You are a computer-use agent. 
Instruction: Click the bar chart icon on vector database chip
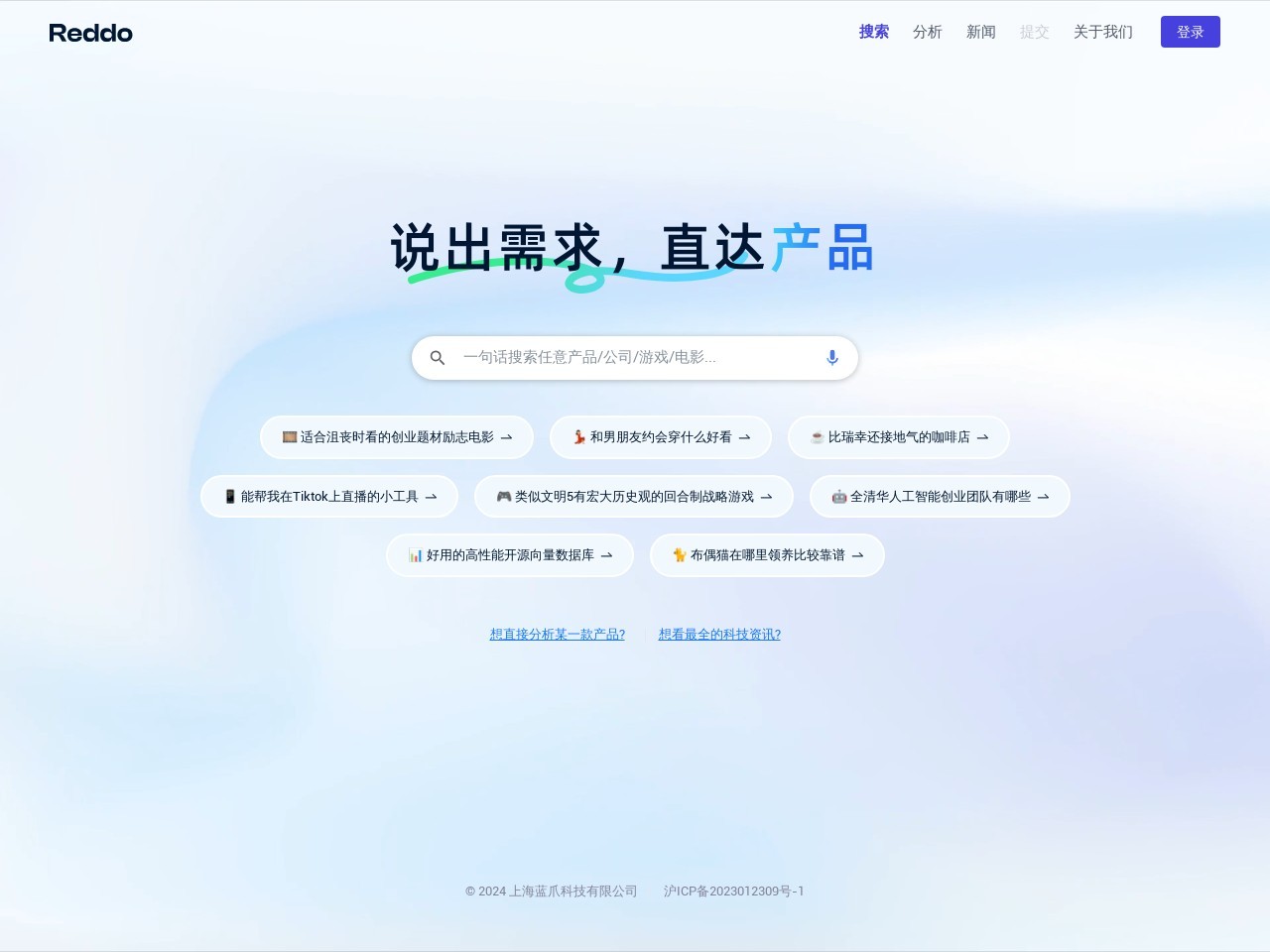click(416, 555)
